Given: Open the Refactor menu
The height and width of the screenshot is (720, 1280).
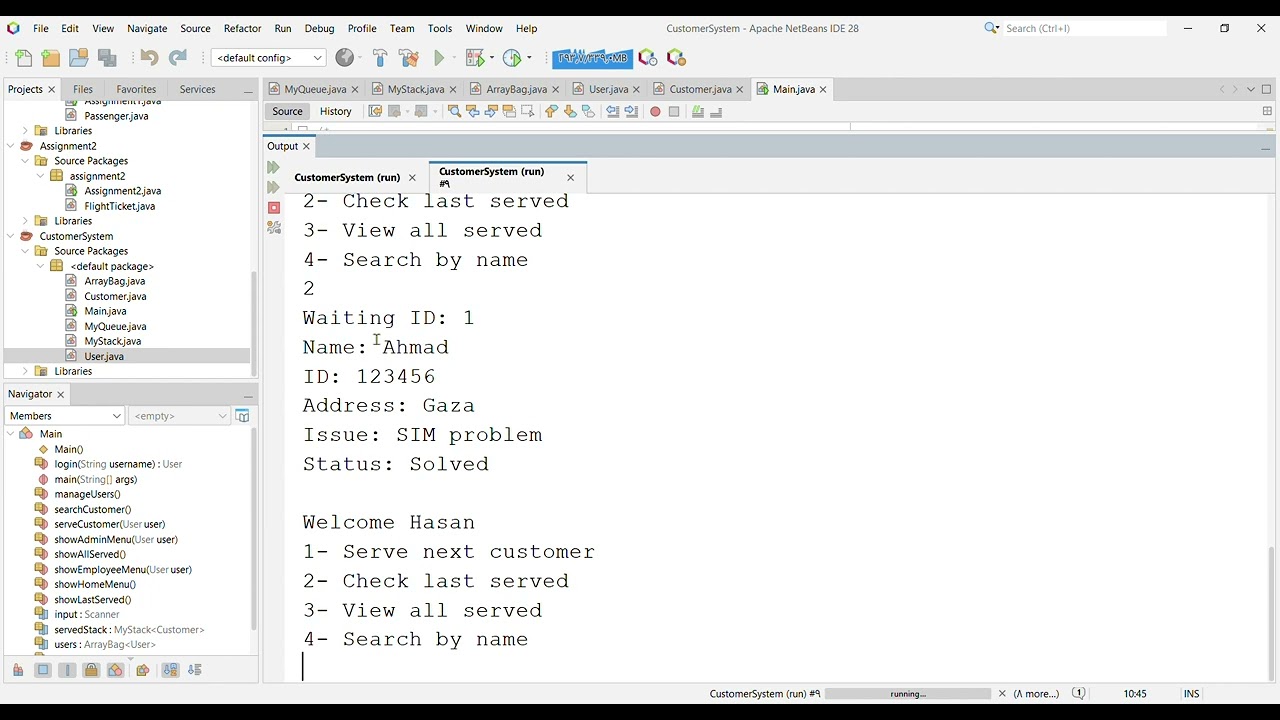Looking at the screenshot, I should pos(242,28).
